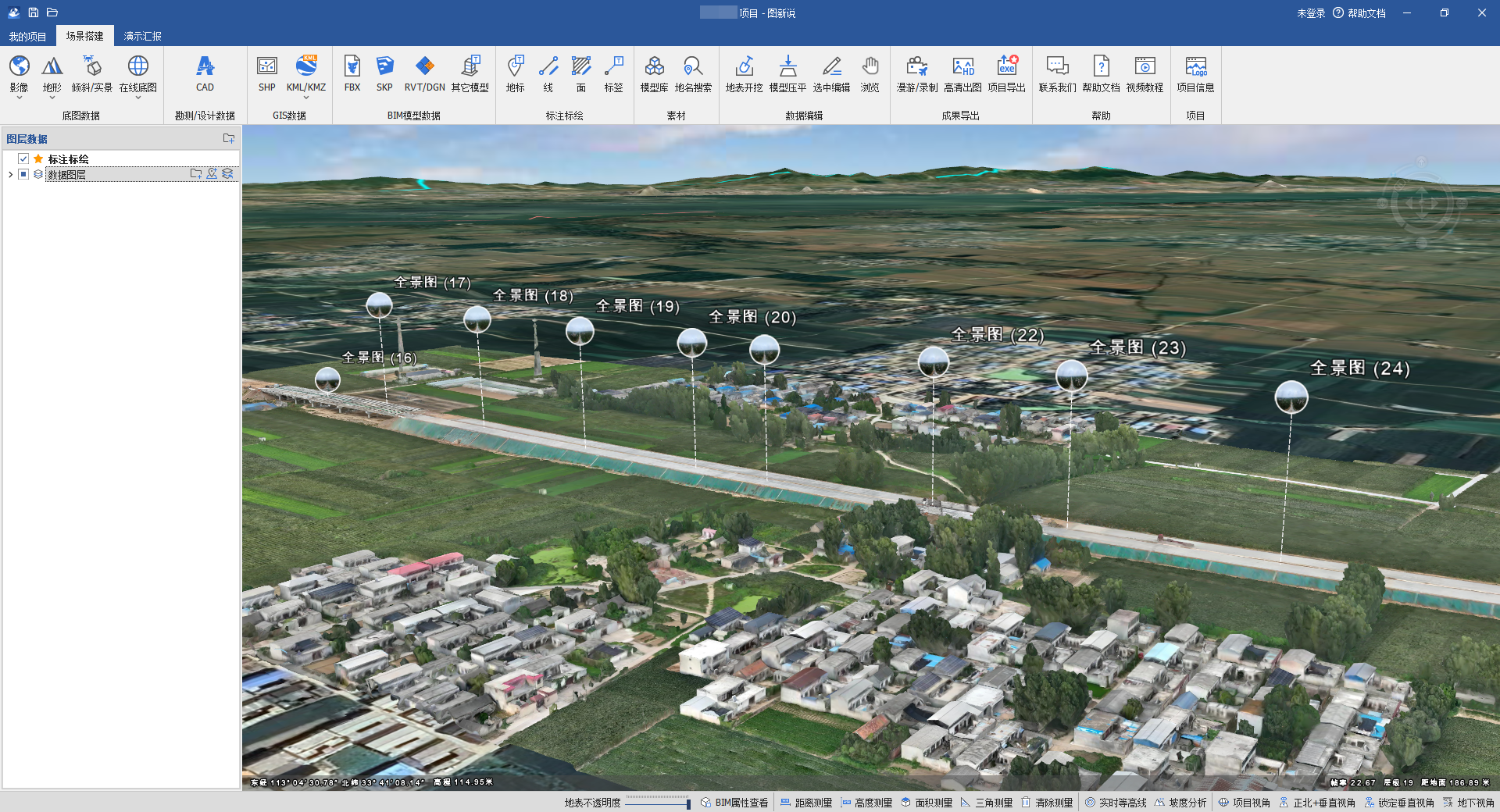Open the KML/KMZ dropdown menu
Screen dimensions: 1500x812
[306, 98]
